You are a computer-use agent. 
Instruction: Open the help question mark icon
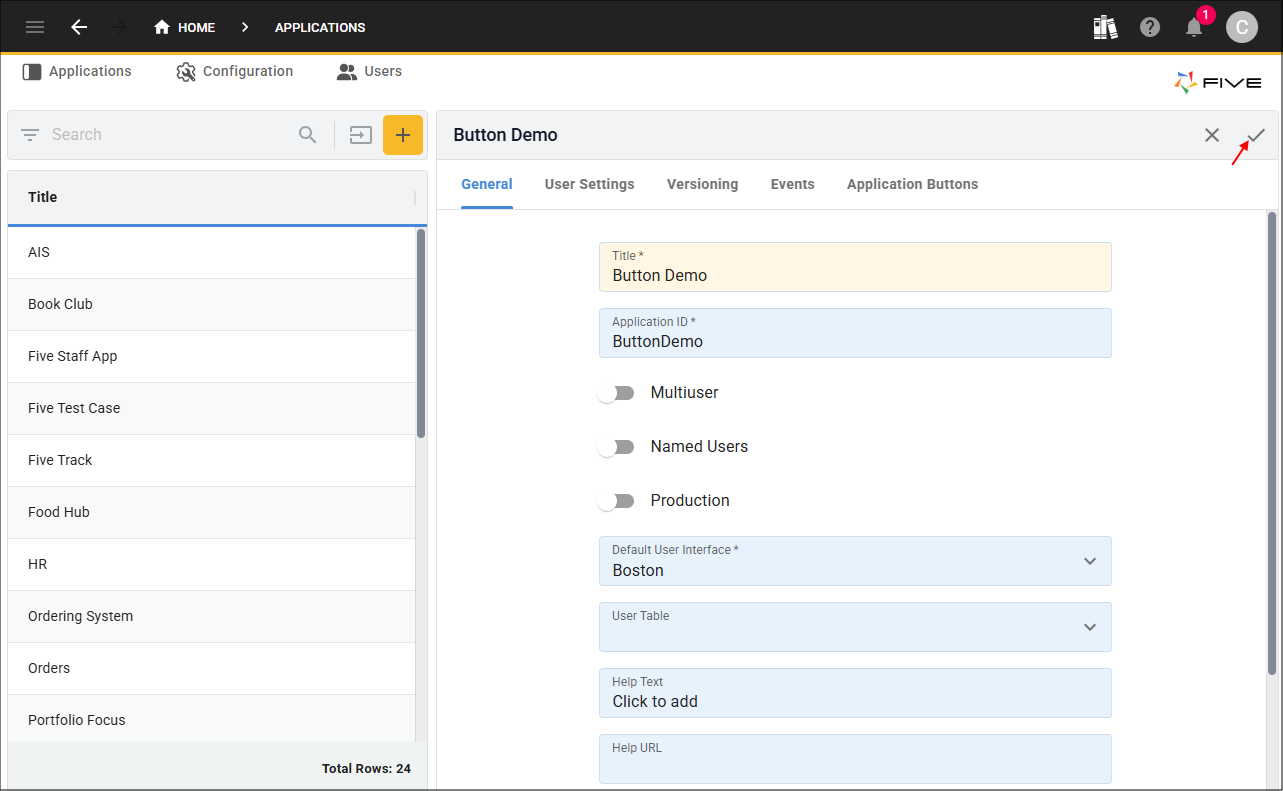(1150, 27)
